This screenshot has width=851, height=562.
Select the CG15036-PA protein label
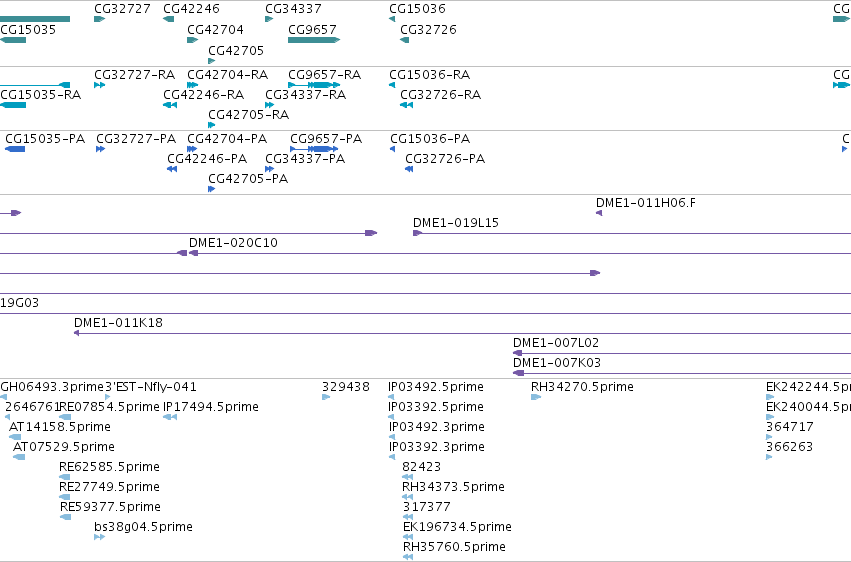pos(430,138)
